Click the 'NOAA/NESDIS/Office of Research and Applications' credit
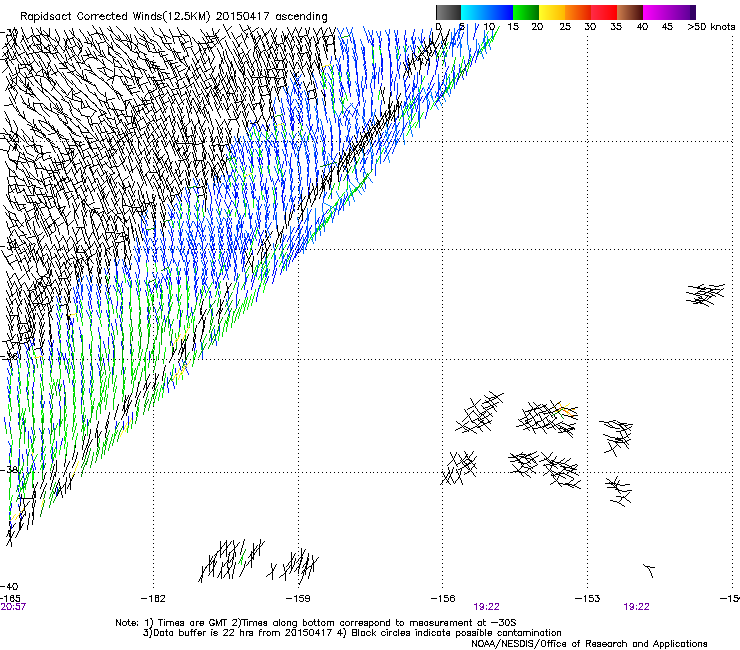The height and width of the screenshot is (650, 740). coord(589,644)
